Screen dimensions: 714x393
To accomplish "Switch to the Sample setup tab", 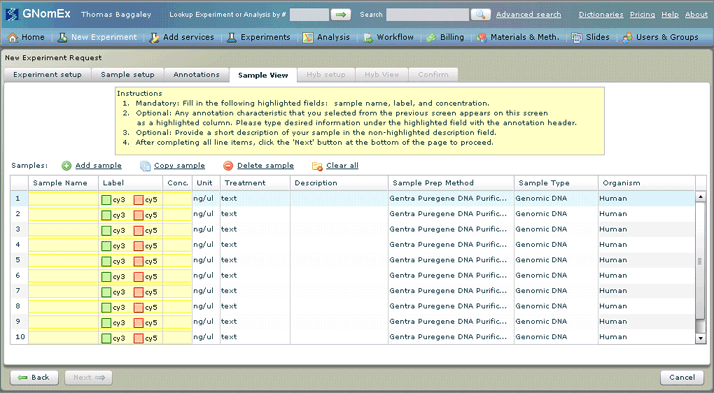I will pyautogui.click(x=128, y=75).
